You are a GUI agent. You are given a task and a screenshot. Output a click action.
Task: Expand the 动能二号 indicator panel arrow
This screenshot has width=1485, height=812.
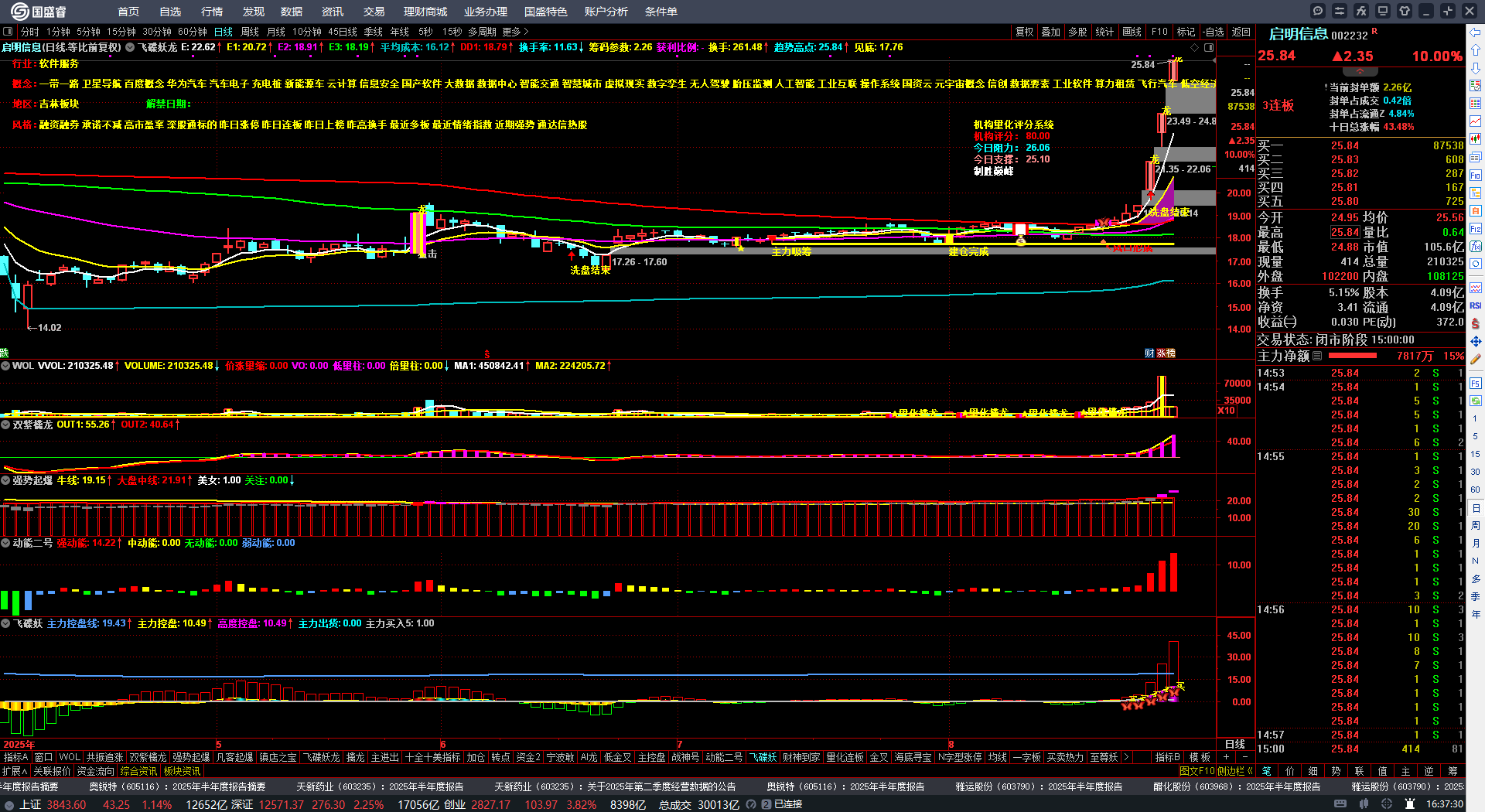pos(5,543)
